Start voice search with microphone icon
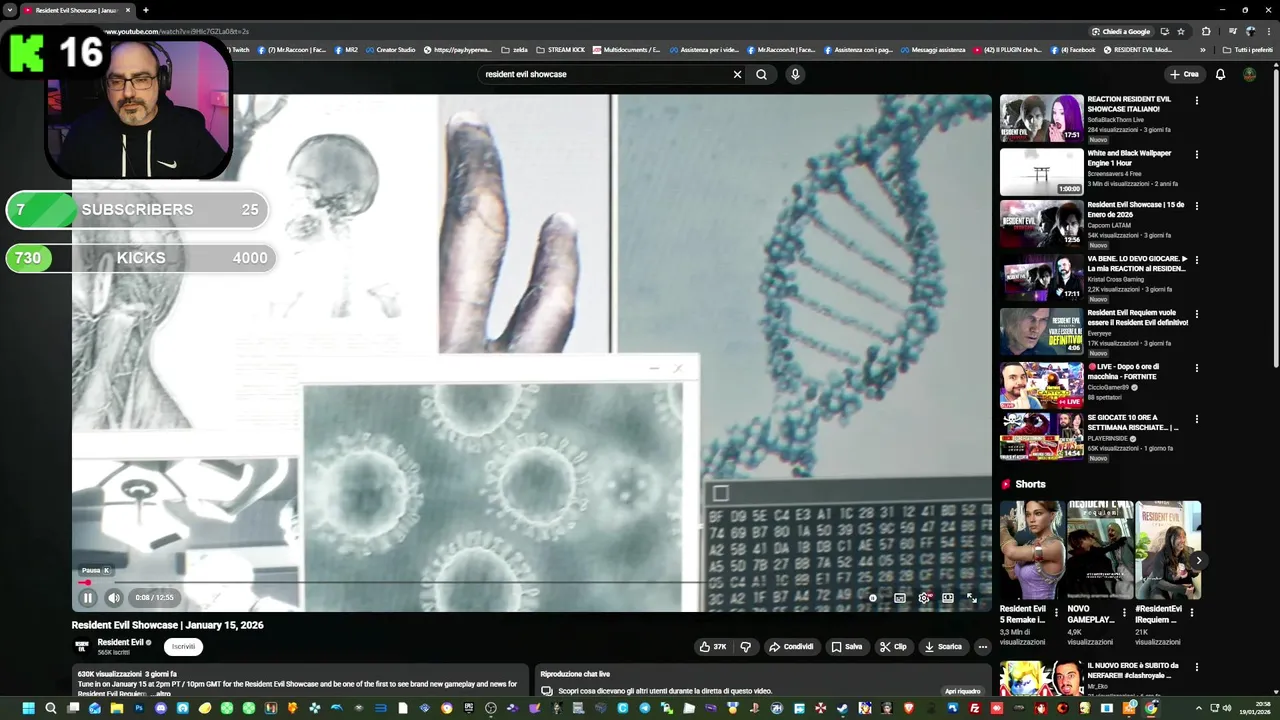1280x720 pixels. point(795,74)
